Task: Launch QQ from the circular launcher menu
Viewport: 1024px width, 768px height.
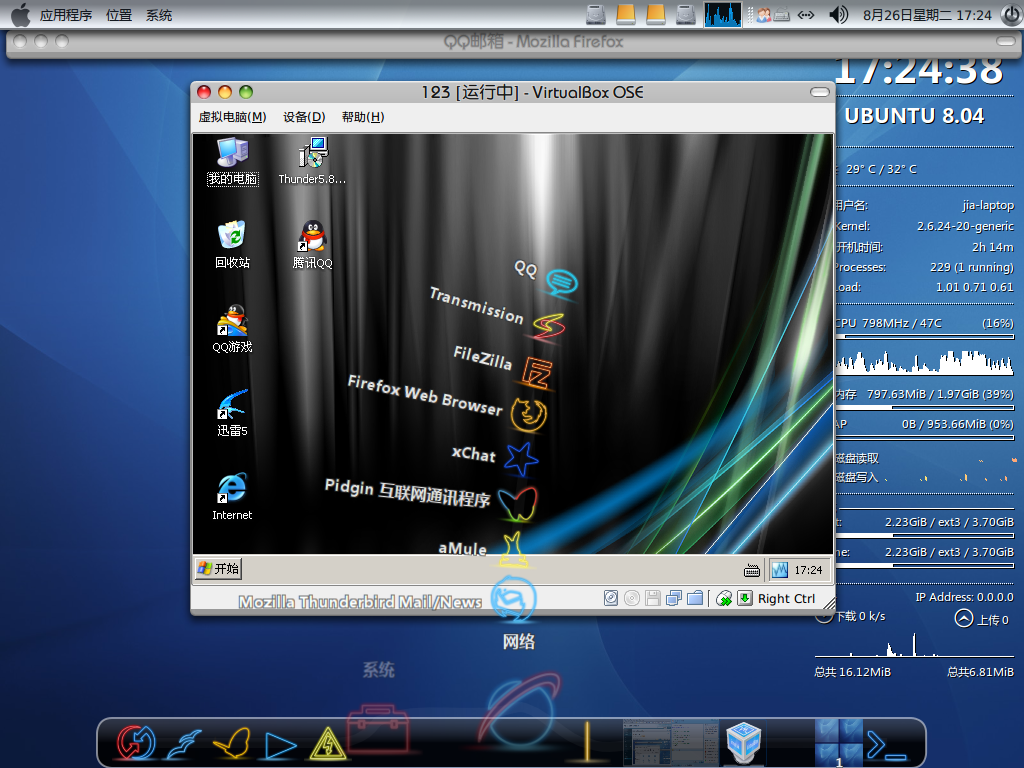Action: (562, 283)
